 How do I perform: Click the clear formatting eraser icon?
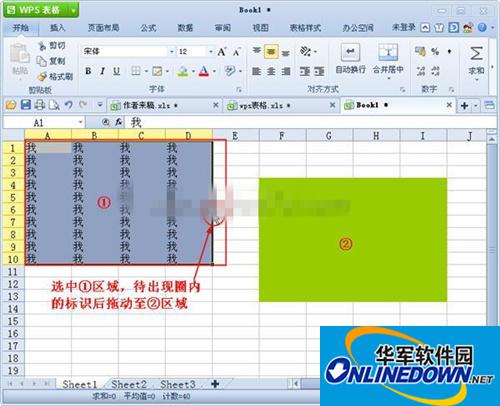(x=230, y=71)
